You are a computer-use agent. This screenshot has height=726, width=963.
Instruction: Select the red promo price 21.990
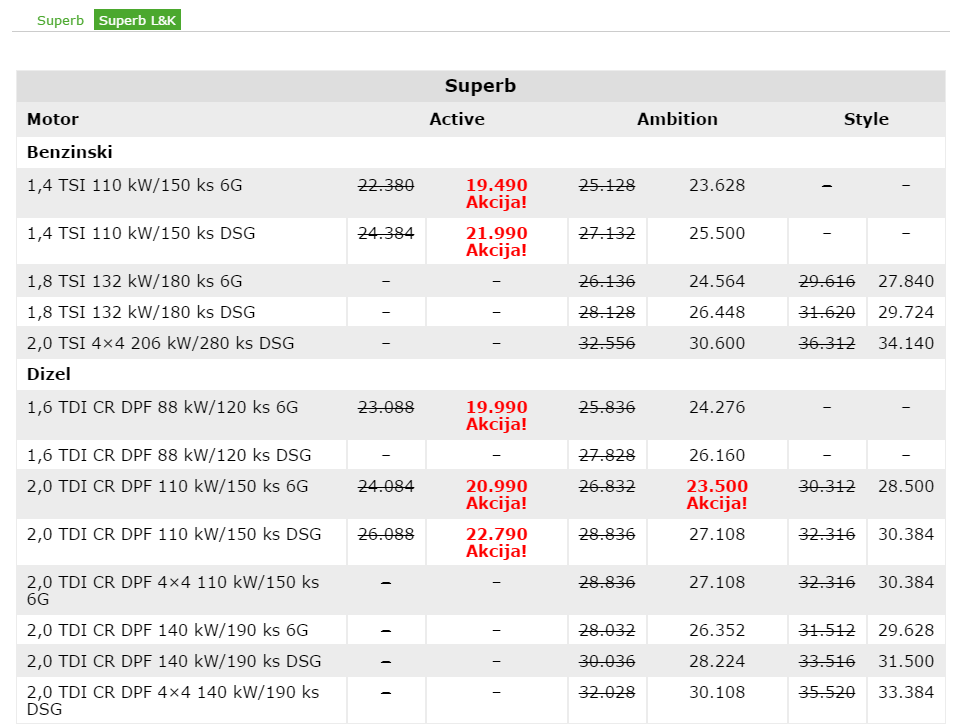pyautogui.click(x=496, y=233)
